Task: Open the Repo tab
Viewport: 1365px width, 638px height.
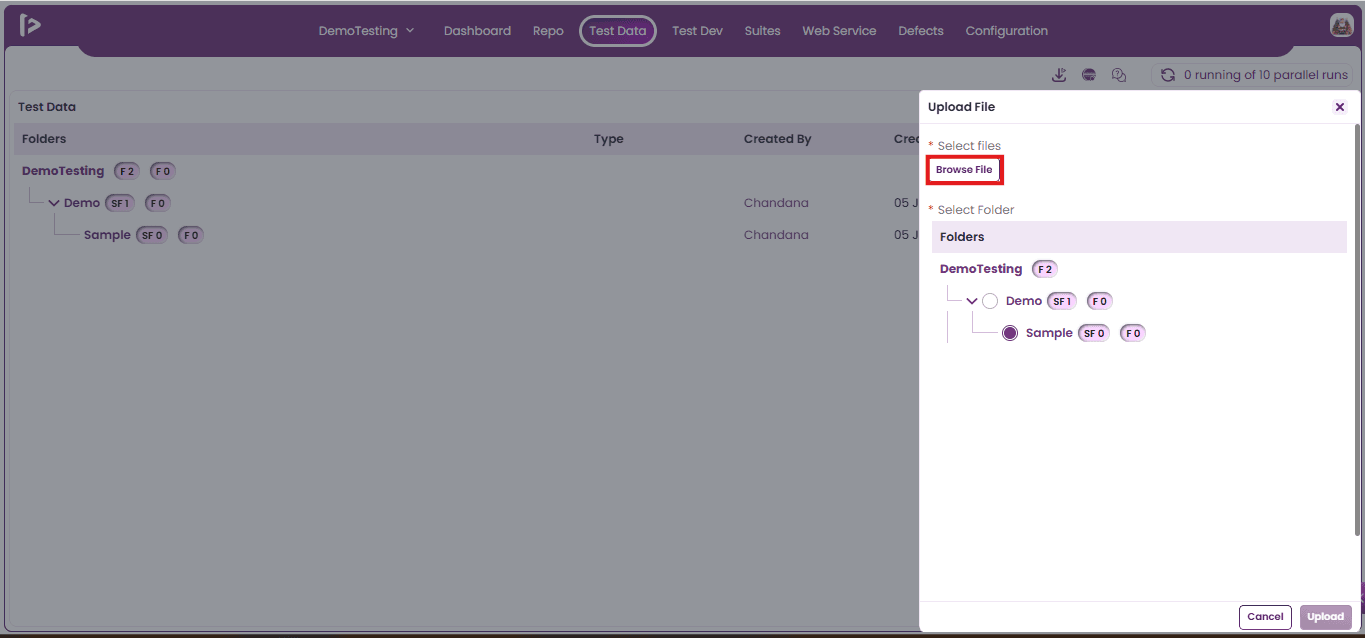Action: (x=548, y=31)
